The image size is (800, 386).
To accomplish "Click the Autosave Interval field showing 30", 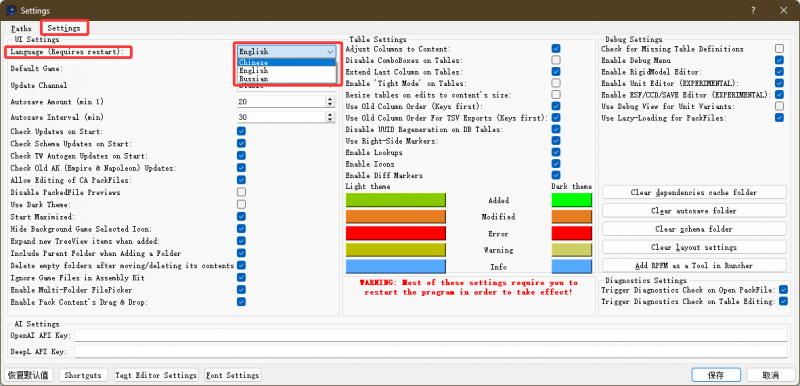I will point(282,117).
